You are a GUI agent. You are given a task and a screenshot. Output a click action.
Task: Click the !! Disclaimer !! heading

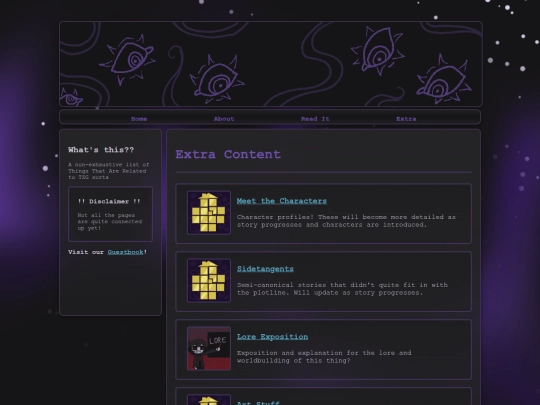[x=109, y=201]
